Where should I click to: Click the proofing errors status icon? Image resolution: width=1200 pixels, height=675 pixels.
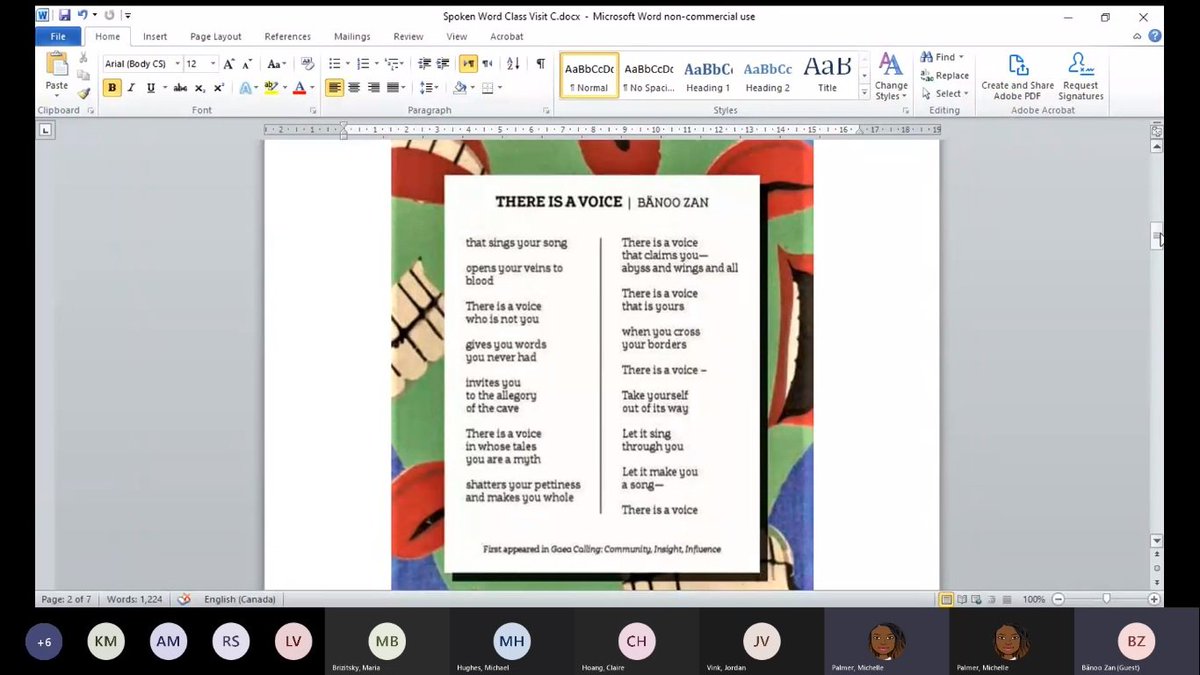183,599
